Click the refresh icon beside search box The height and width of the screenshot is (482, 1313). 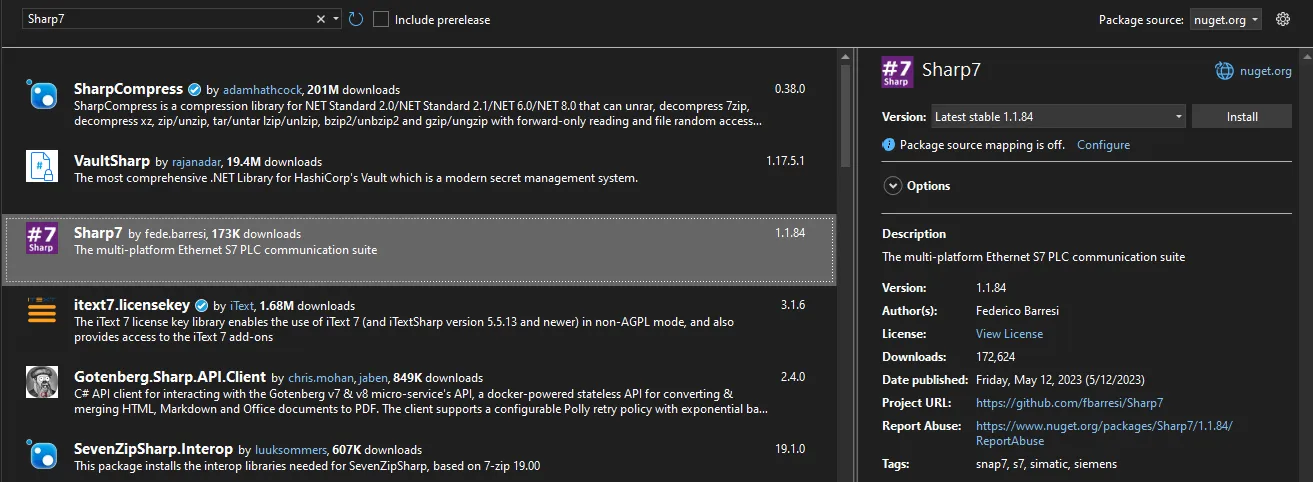coord(356,19)
